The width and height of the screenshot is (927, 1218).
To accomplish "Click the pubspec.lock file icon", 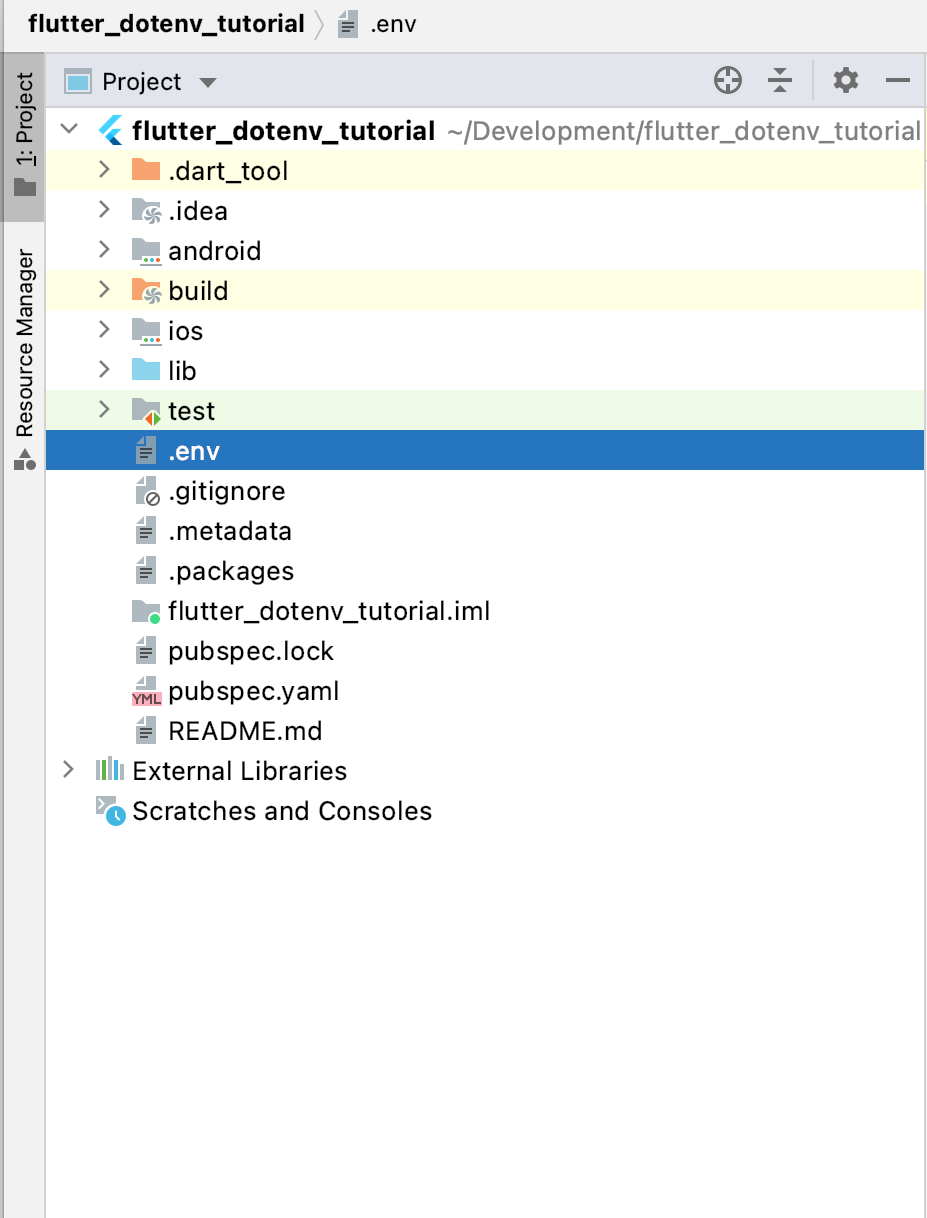I will 146,651.
